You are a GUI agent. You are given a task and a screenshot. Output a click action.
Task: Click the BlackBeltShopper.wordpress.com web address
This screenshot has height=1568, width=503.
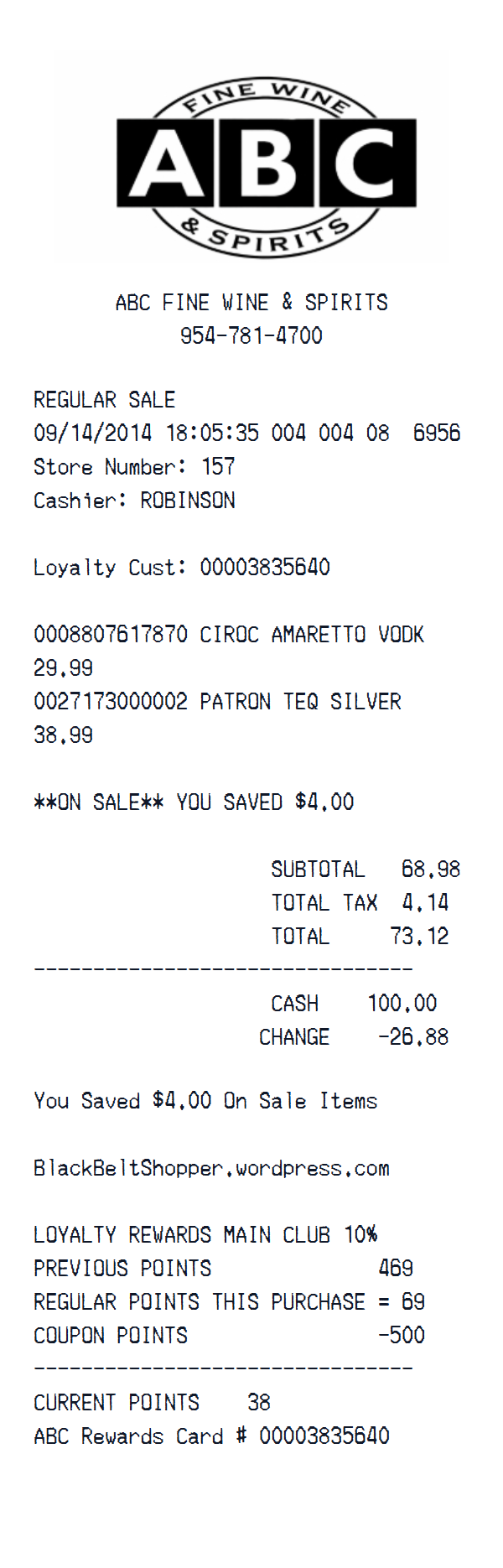pyautogui.click(x=211, y=1168)
